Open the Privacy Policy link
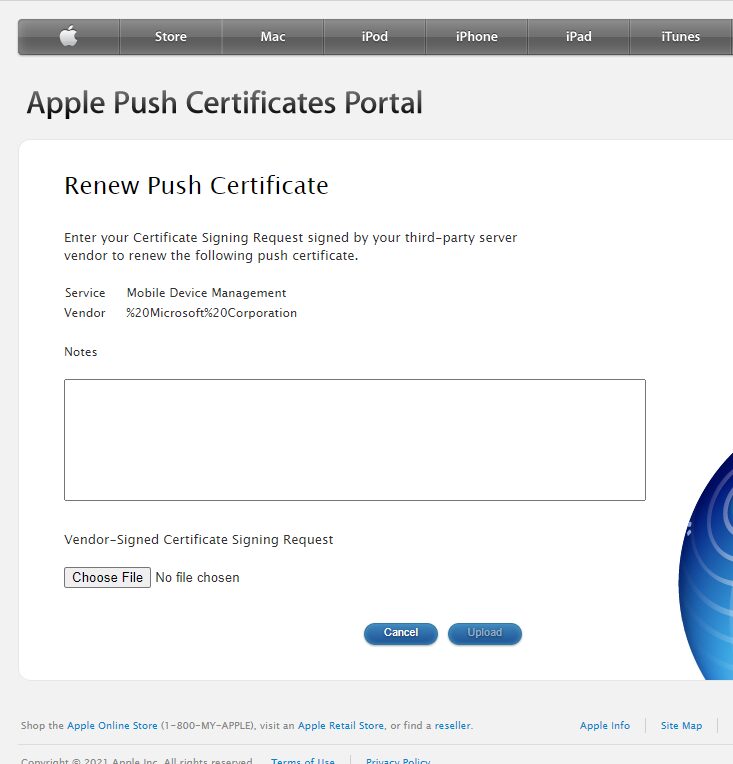Screen dimensions: 733x764 pyautogui.click(x=397, y=760)
